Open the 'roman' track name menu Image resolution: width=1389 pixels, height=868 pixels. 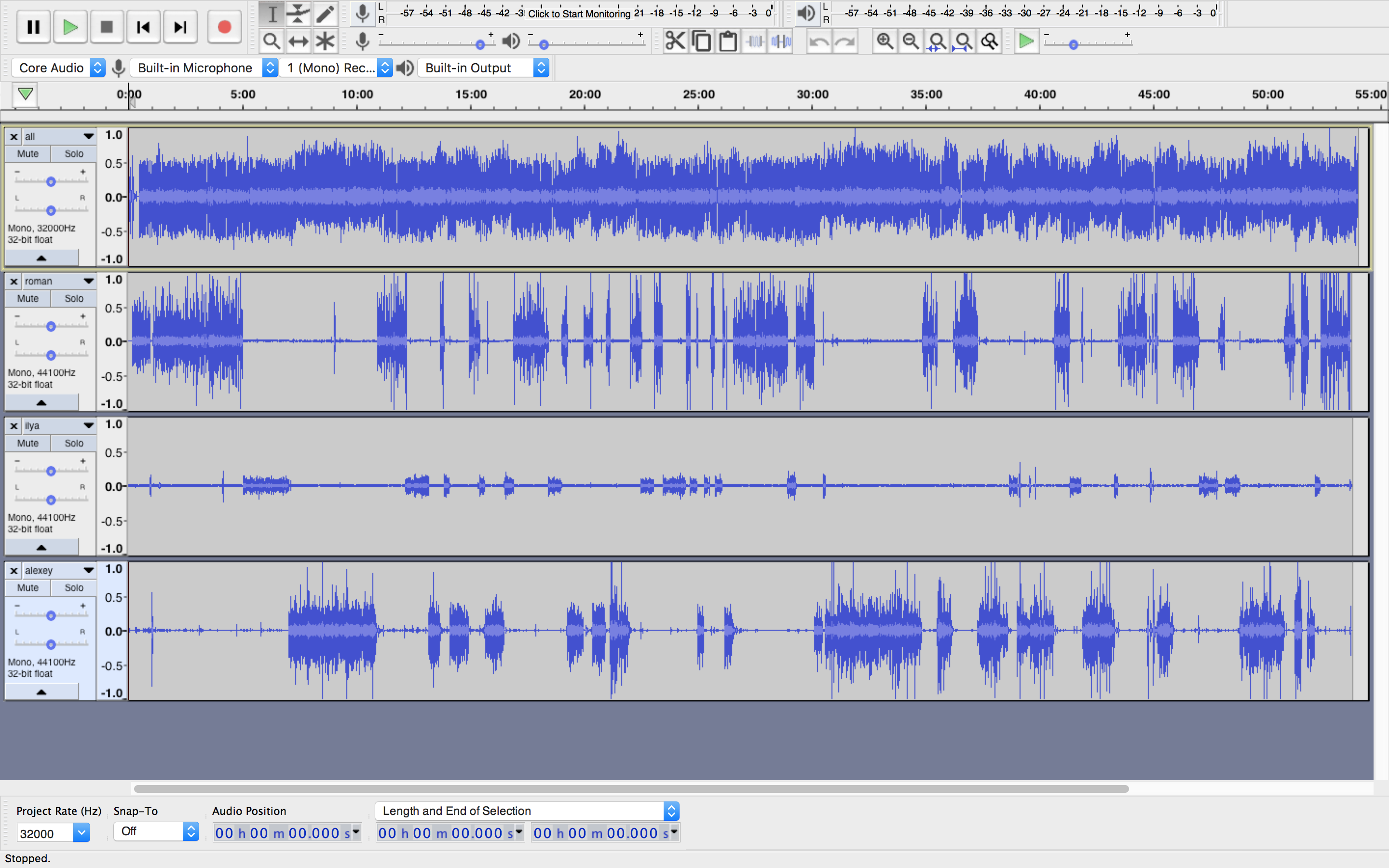pos(57,281)
